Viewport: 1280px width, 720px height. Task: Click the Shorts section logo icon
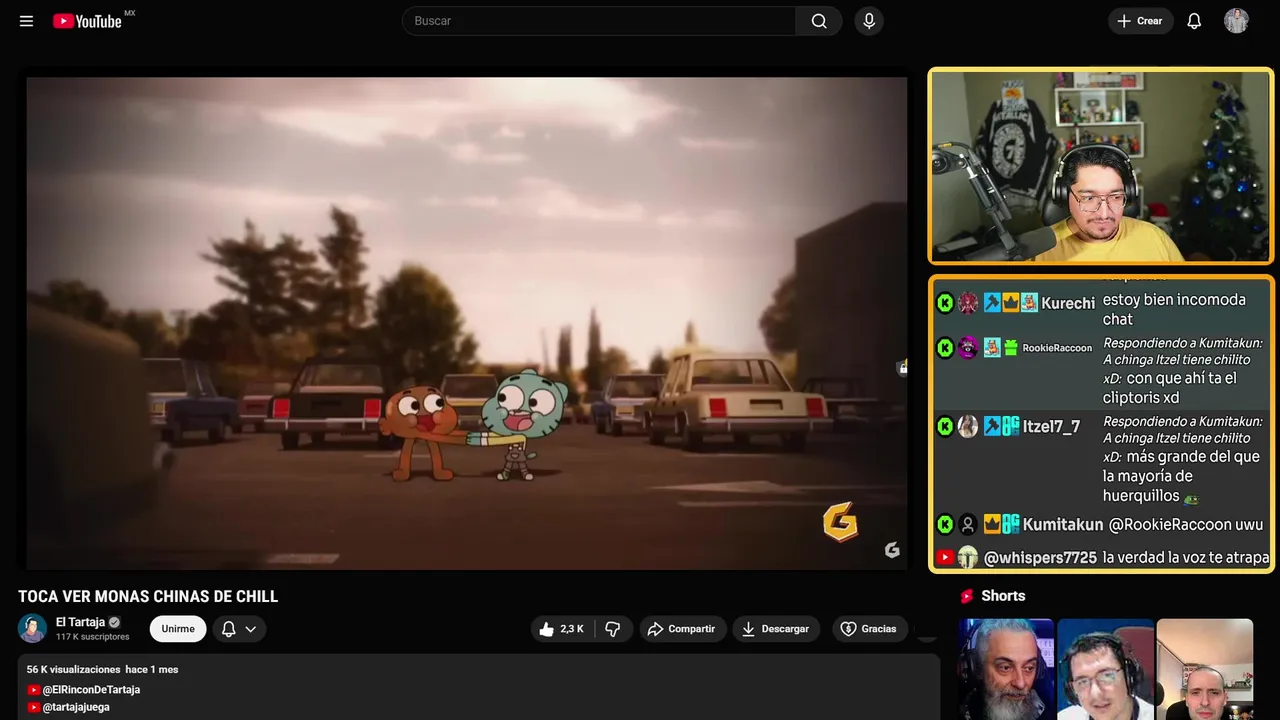coord(967,596)
